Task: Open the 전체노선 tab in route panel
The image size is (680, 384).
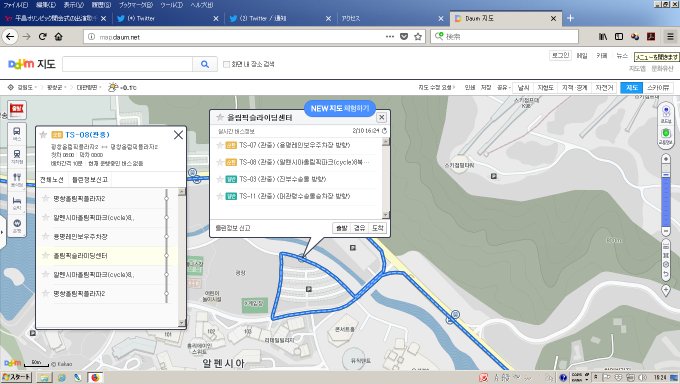Action: [x=52, y=180]
